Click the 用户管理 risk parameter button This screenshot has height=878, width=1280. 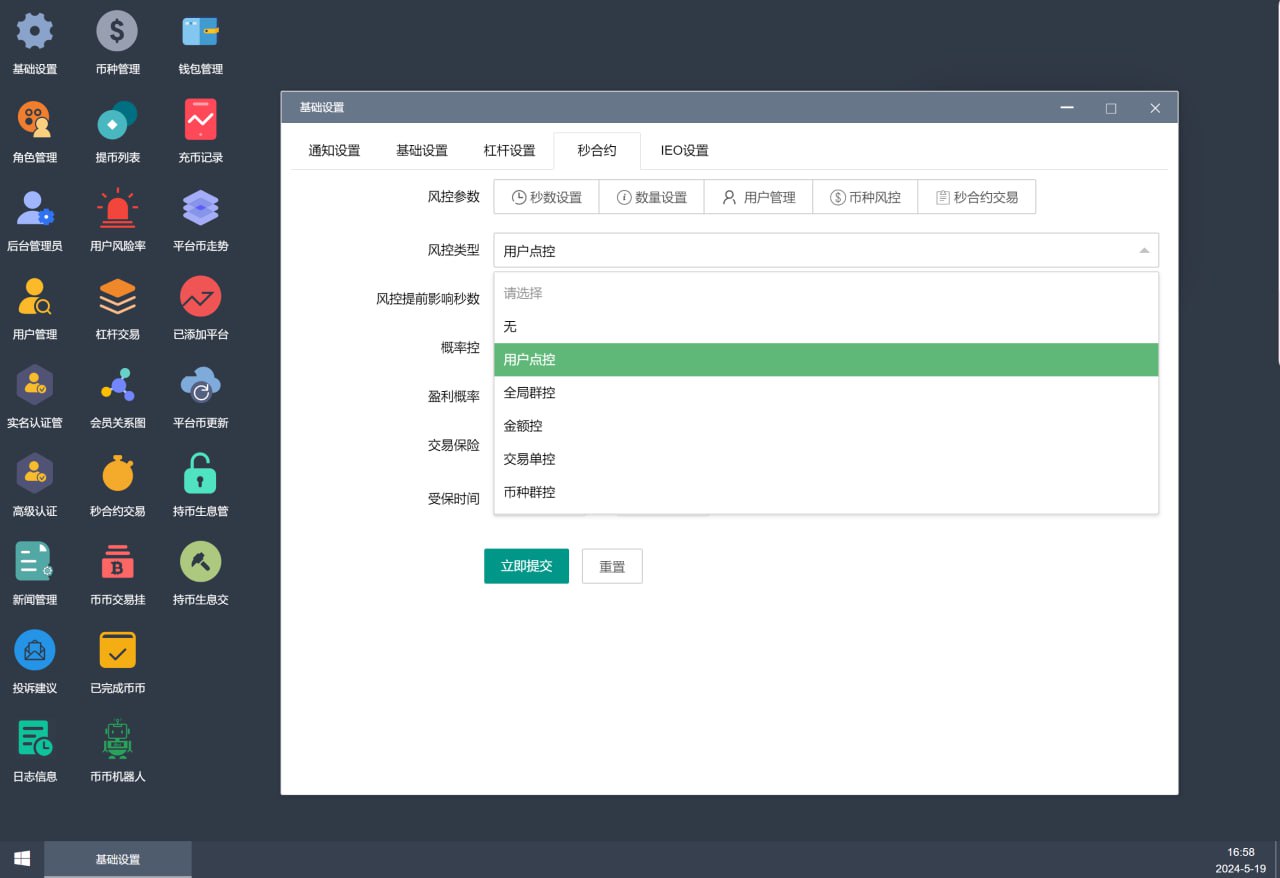759,197
